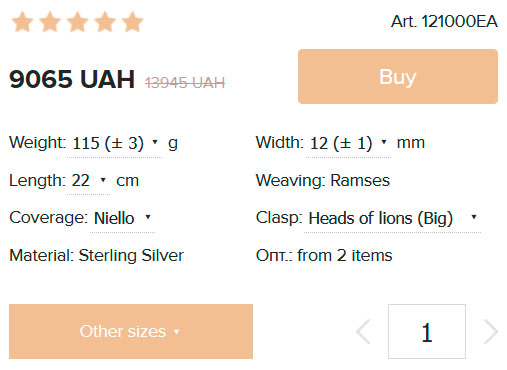Click the first rating star
This screenshot has height=370, width=507.
point(22,22)
